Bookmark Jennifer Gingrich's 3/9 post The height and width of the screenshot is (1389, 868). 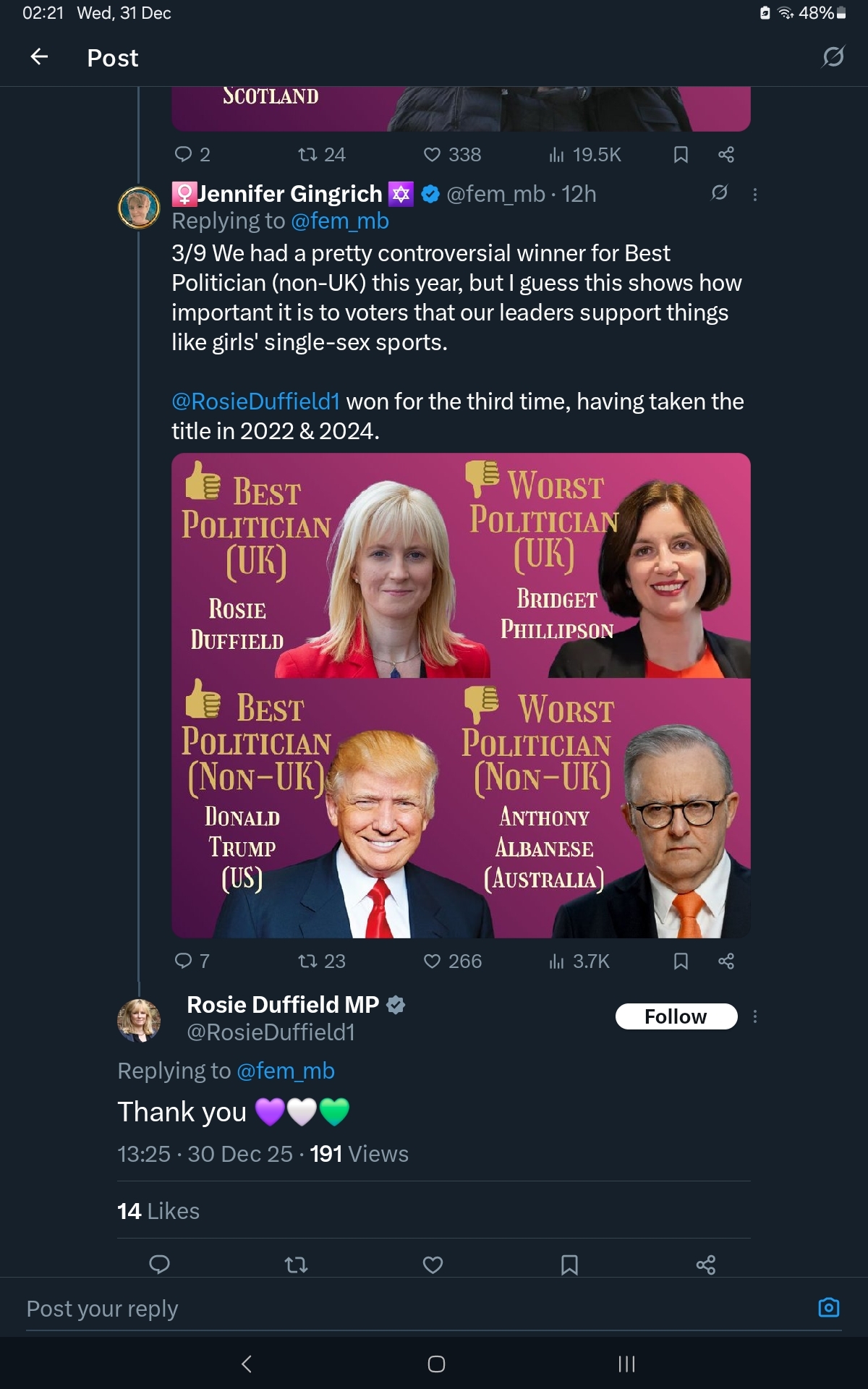(681, 961)
